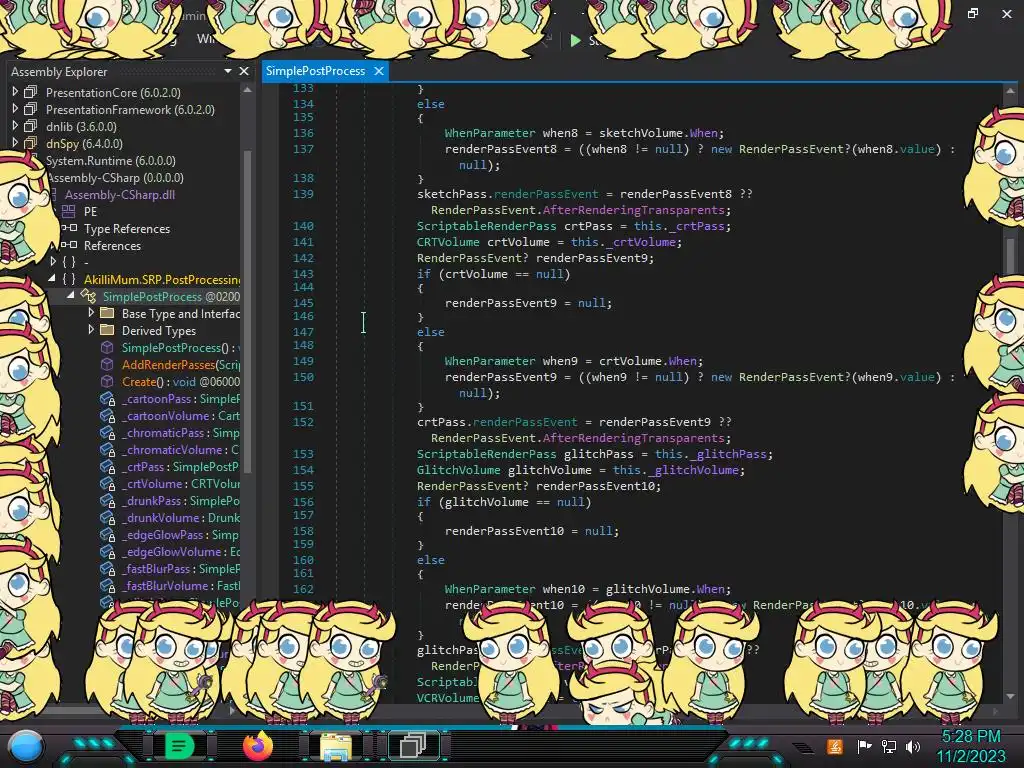Click the SimplePostProcess class icon
This screenshot has width=1024, height=768.
point(88,296)
